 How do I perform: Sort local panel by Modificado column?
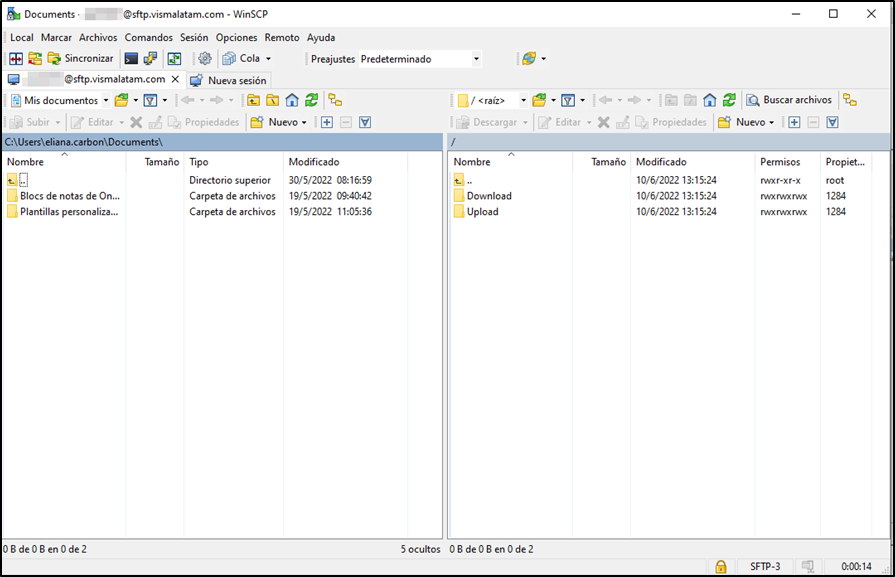coord(345,162)
